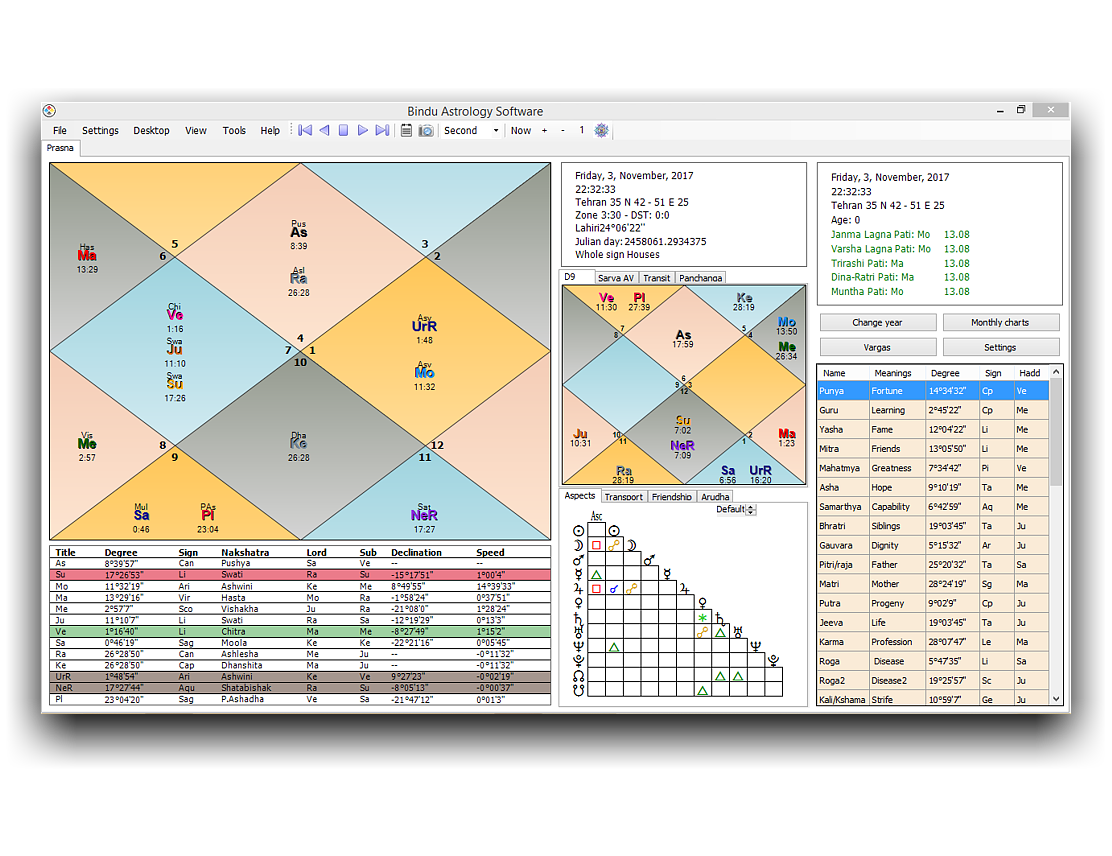Click Pl planet in main chart
Viewport: 1112px width, 856px height.
pyautogui.click(x=208, y=516)
